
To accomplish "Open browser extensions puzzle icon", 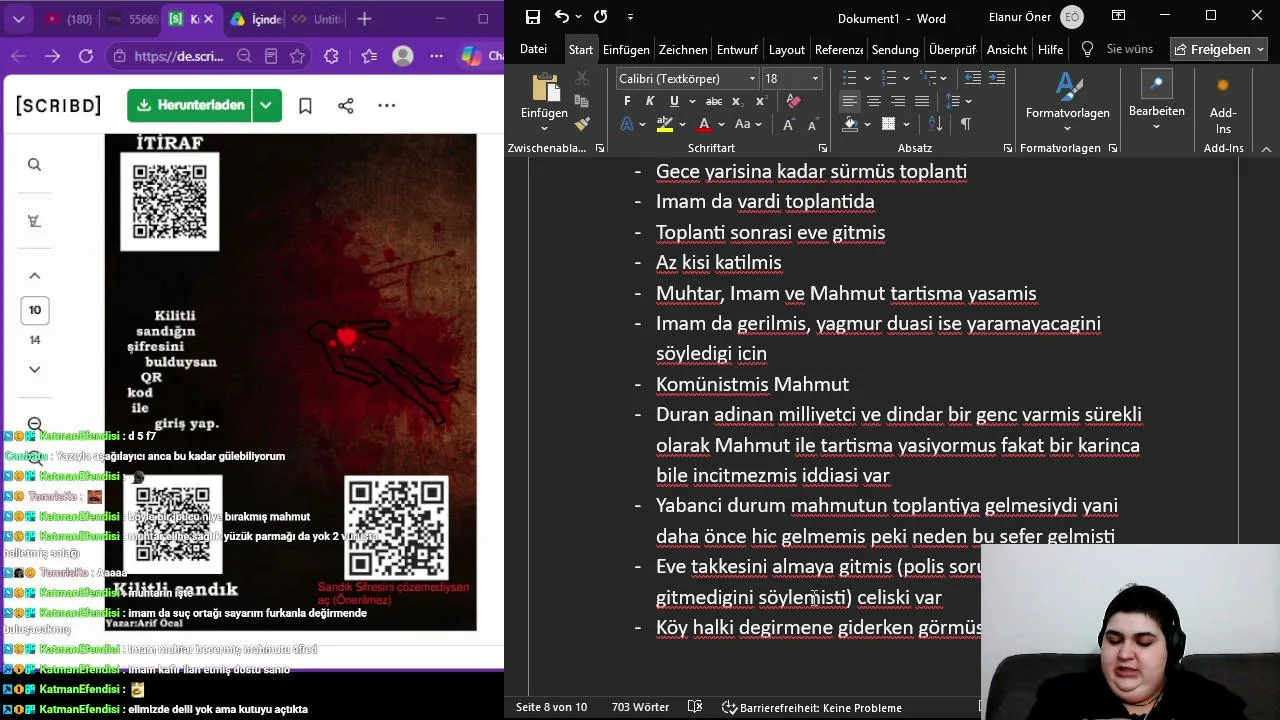I will pyautogui.click(x=332, y=57).
